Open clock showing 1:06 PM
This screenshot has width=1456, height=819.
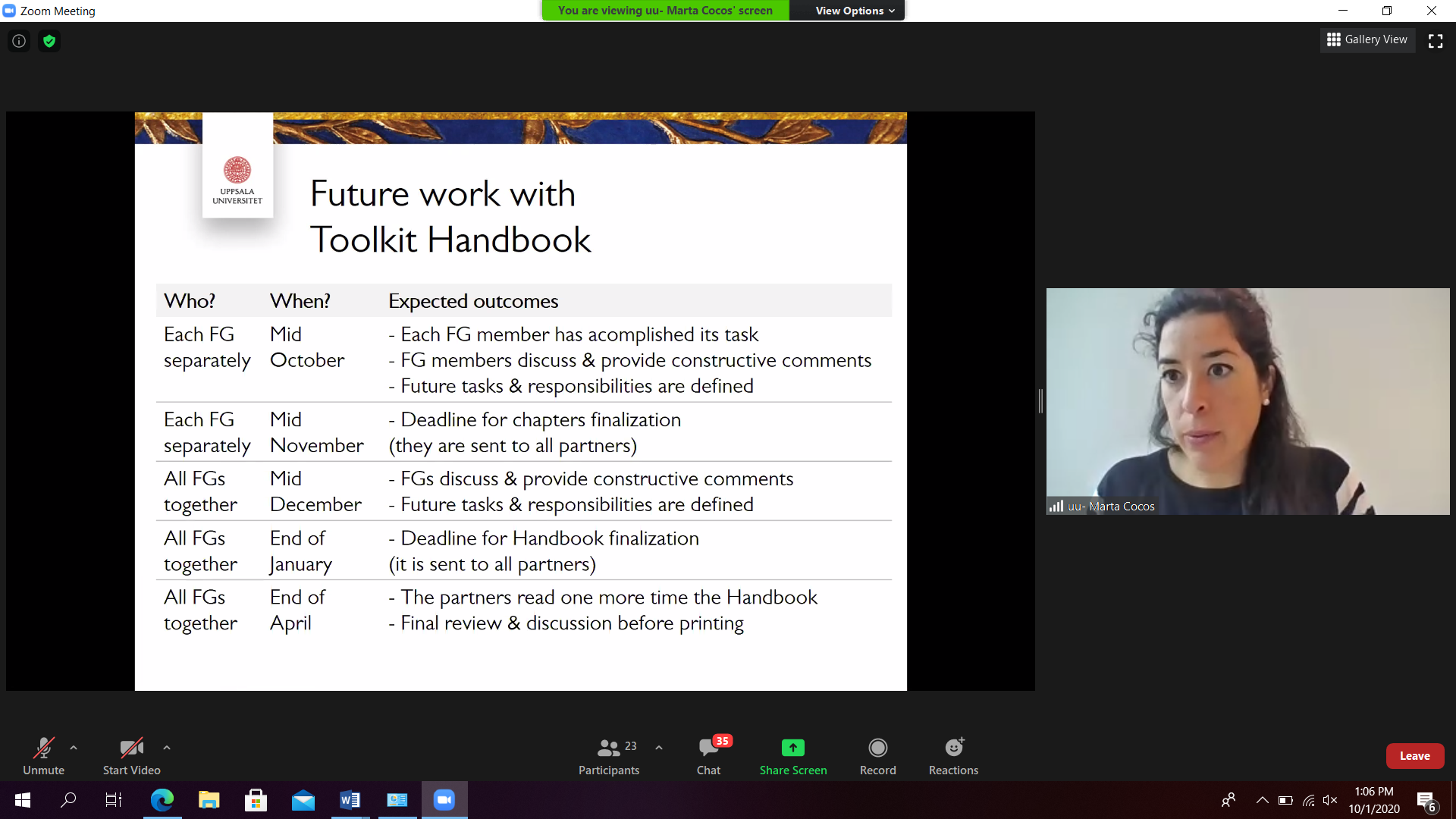point(1374,800)
